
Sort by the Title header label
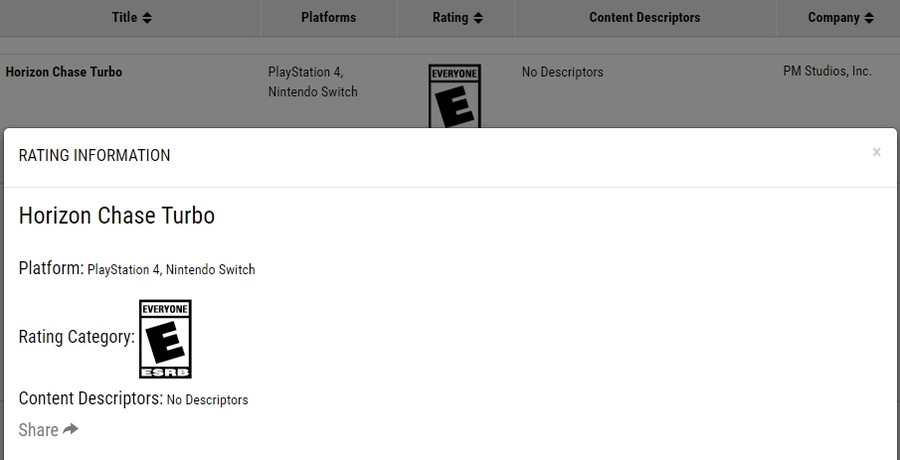(124, 17)
